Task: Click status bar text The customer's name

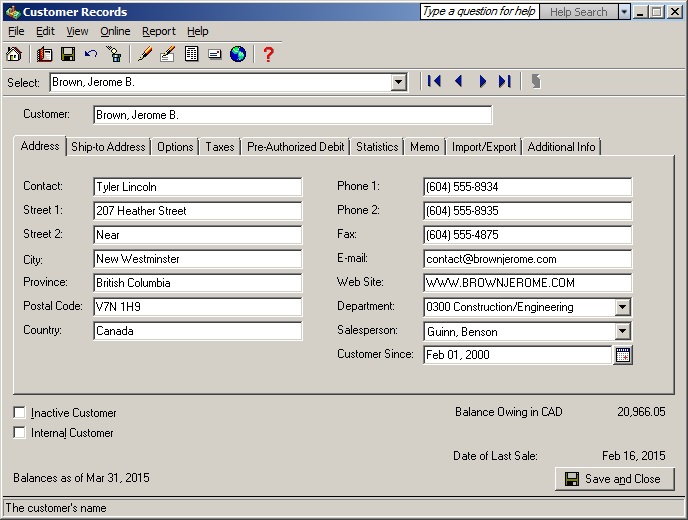Action: (56, 508)
